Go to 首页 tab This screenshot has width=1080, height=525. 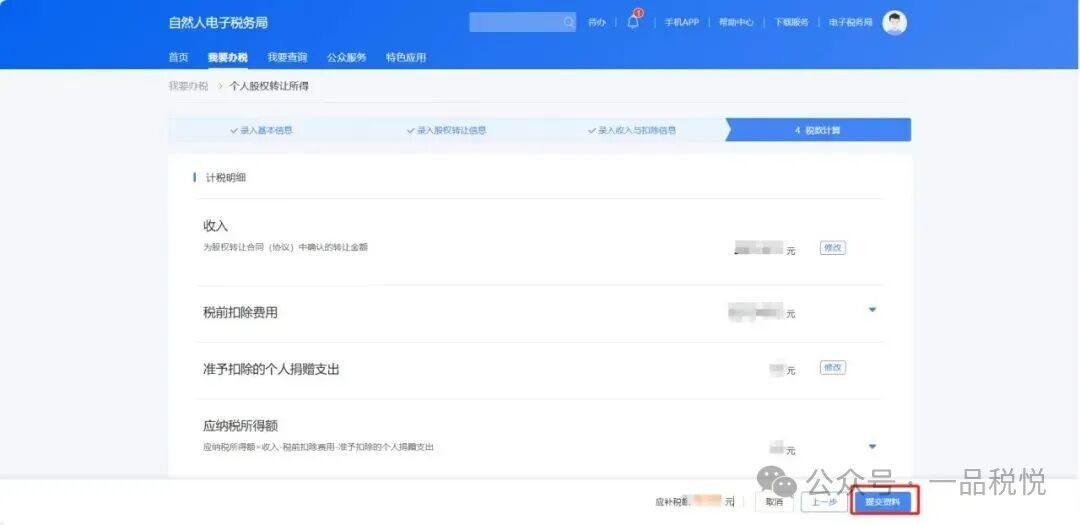point(178,57)
